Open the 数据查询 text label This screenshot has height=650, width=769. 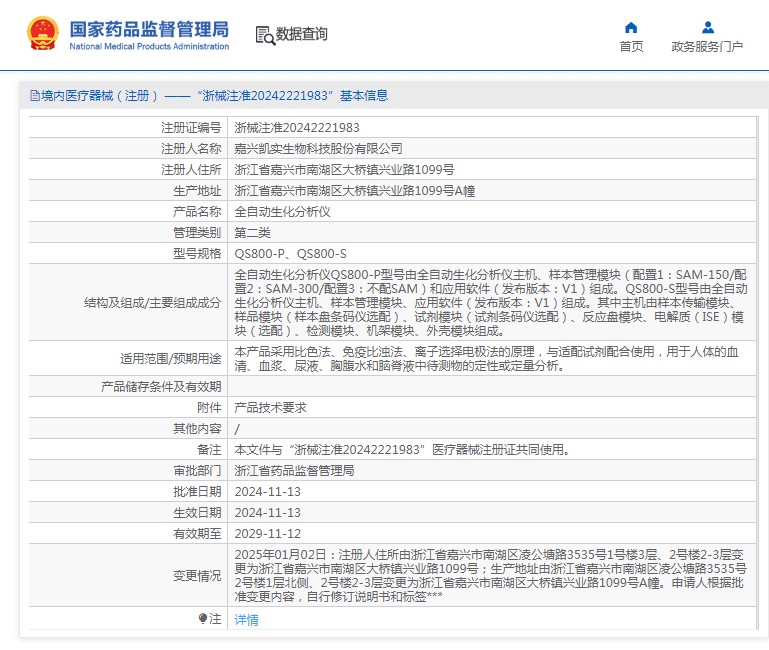[302, 34]
